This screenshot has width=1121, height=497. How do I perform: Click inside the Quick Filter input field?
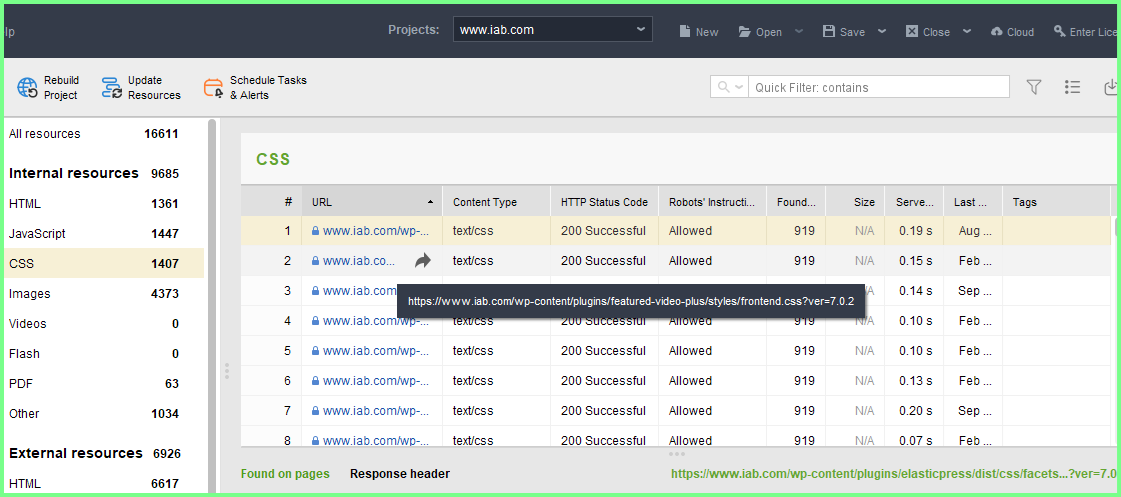pos(879,87)
